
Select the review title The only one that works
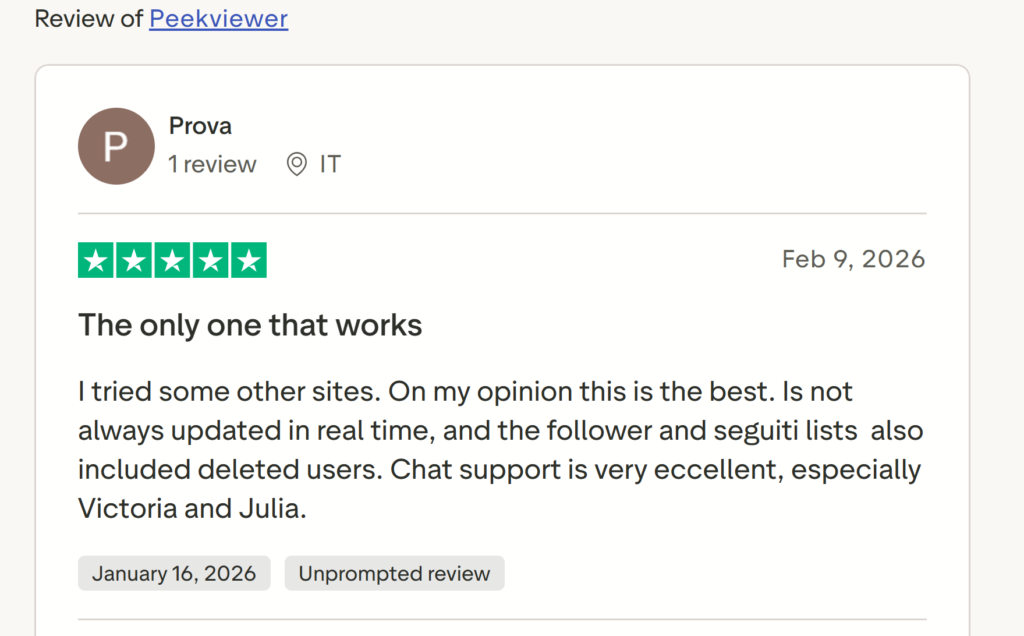(x=250, y=325)
